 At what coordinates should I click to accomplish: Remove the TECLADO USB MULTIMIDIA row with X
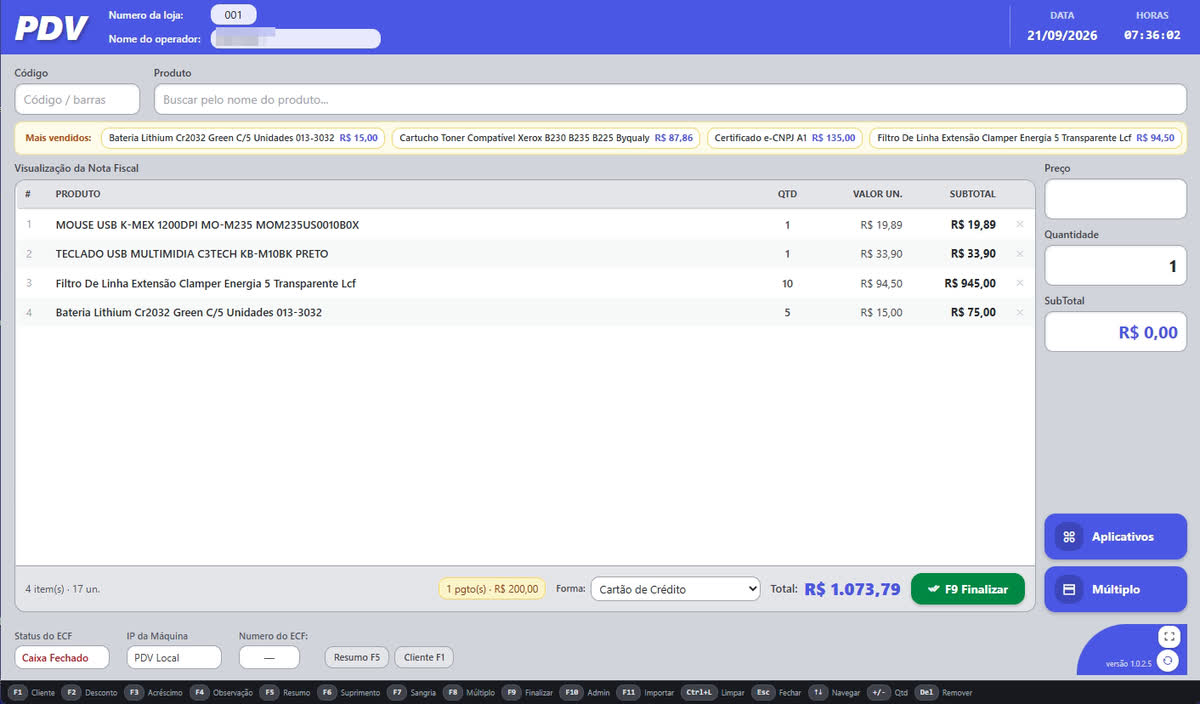(x=1019, y=254)
